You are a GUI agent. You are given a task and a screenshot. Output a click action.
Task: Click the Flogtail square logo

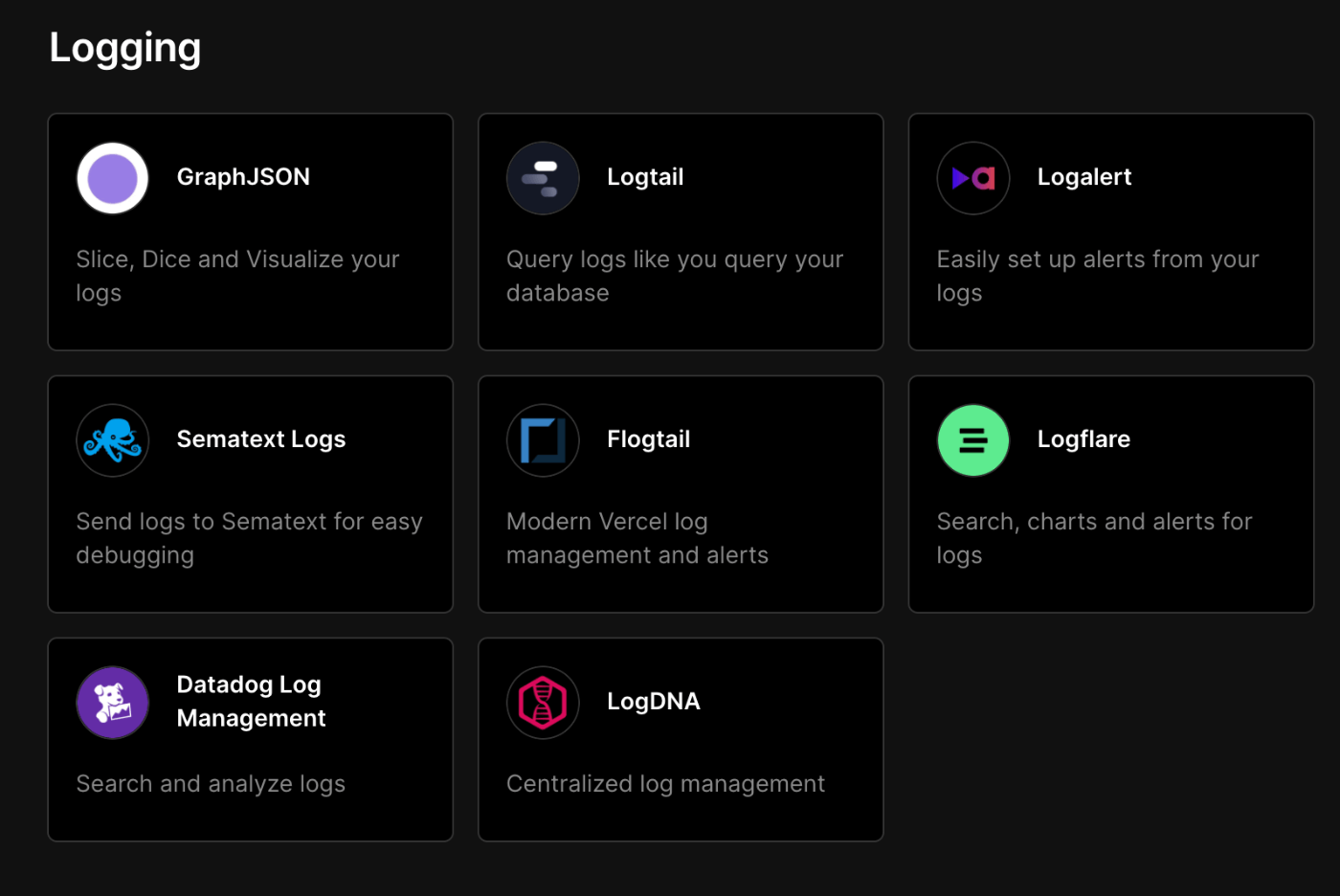coord(543,440)
